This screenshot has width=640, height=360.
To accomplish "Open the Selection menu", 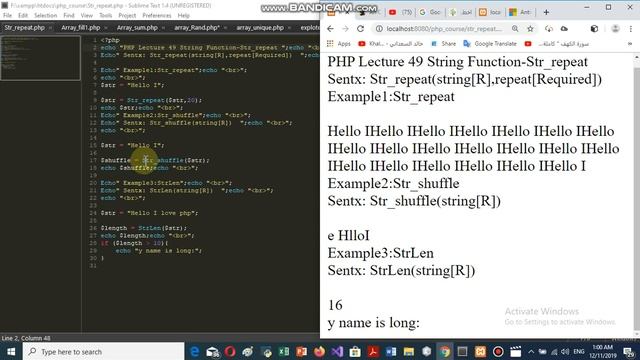I will coord(45,16).
